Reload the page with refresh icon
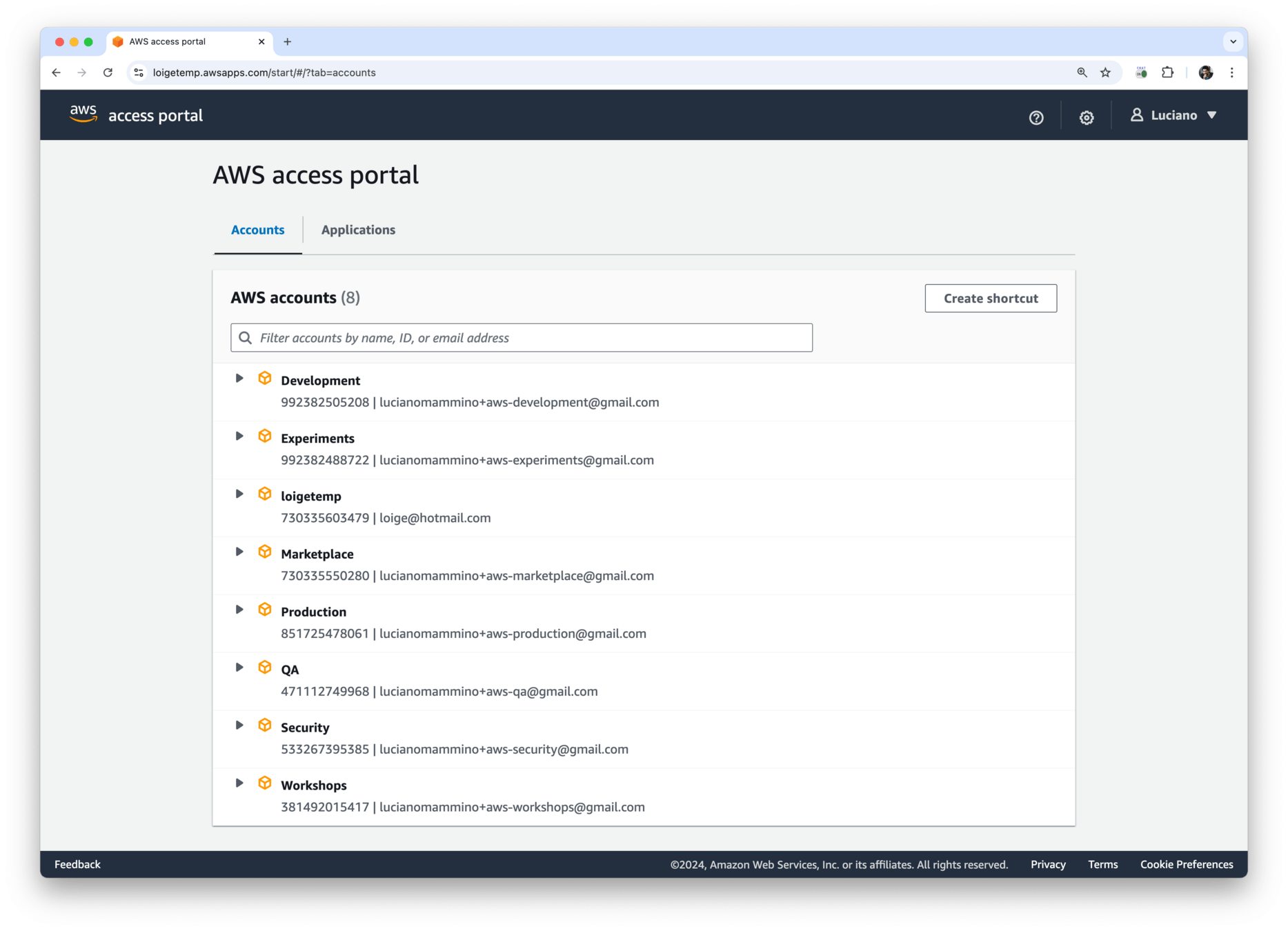 click(x=108, y=72)
